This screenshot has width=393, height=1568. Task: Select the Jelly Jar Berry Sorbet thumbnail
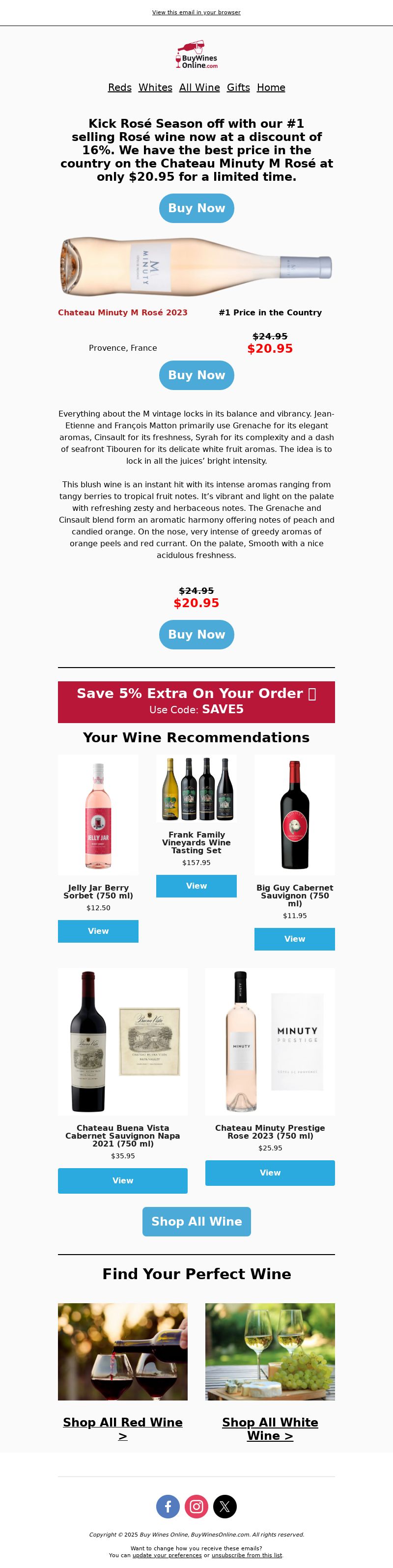[x=98, y=815]
